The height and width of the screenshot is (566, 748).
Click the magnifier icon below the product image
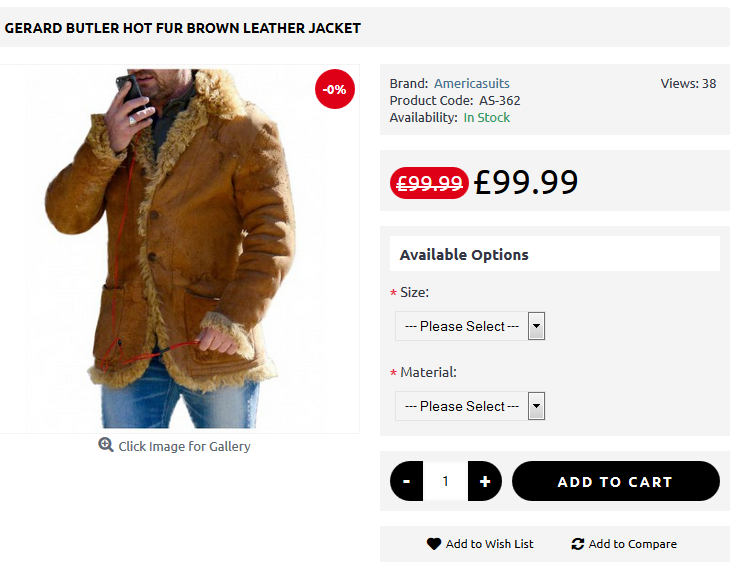coord(106,445)
